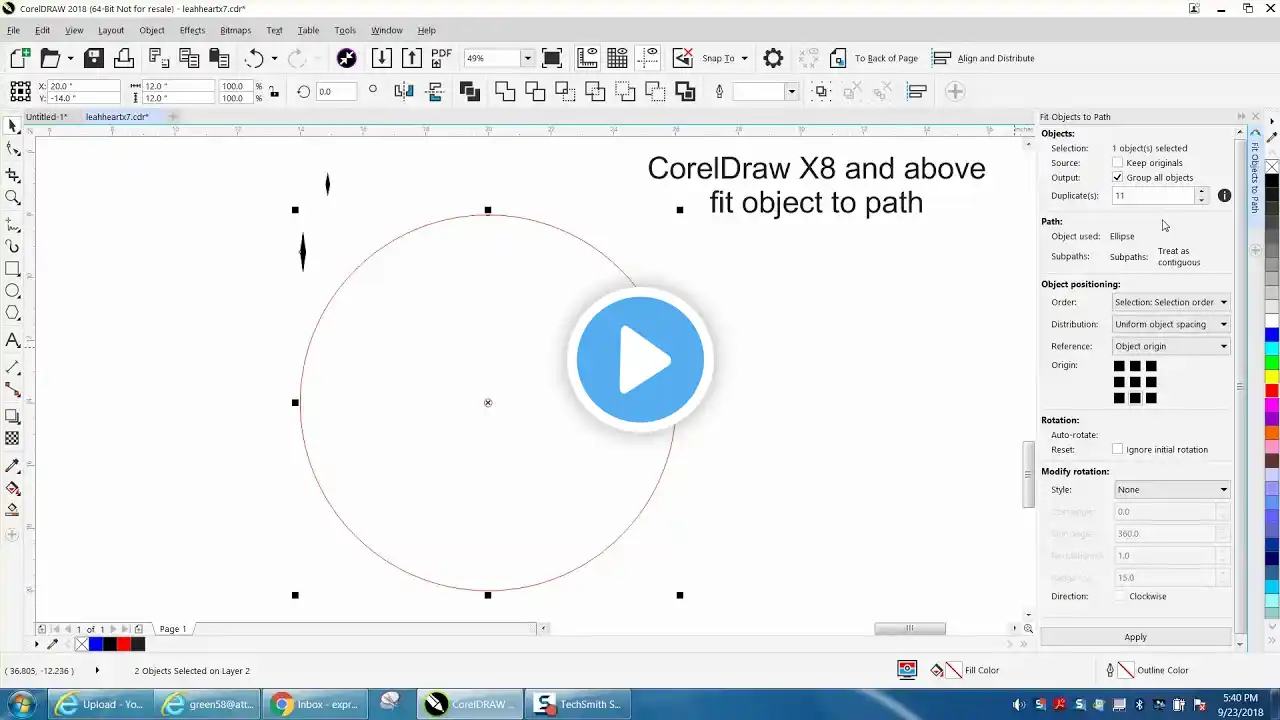Open the modify rotation Style dropdown
Screen dimensions: 1280x720
[1171, 490]
